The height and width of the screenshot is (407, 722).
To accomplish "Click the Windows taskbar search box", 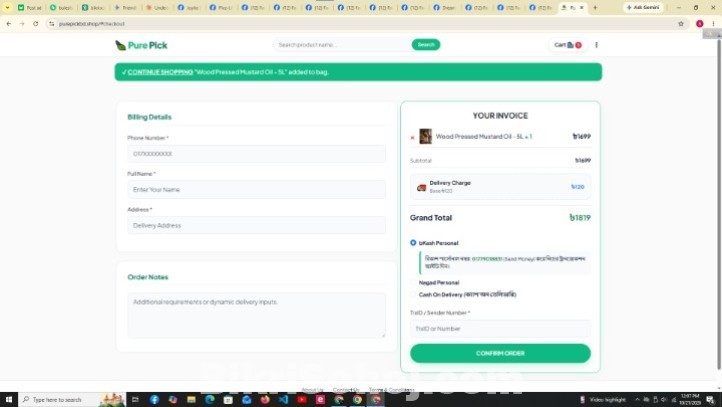I will pyautogui.click(x=71, y=400).
